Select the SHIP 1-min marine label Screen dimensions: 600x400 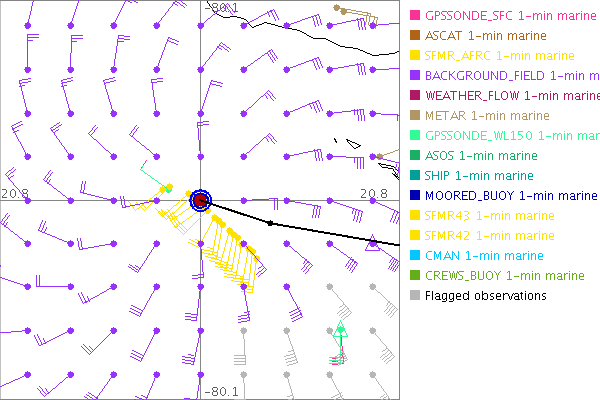pos(481,176)
